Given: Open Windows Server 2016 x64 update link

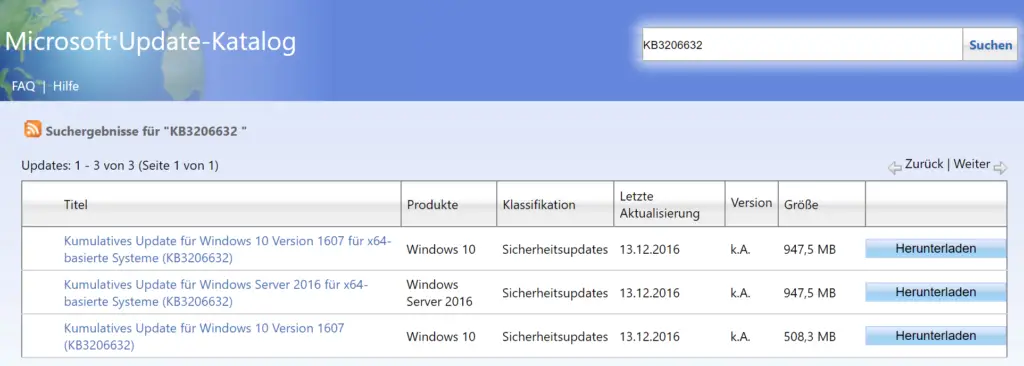Looking at the screenshot, I should pyautogui.click(x=216, y=293).
